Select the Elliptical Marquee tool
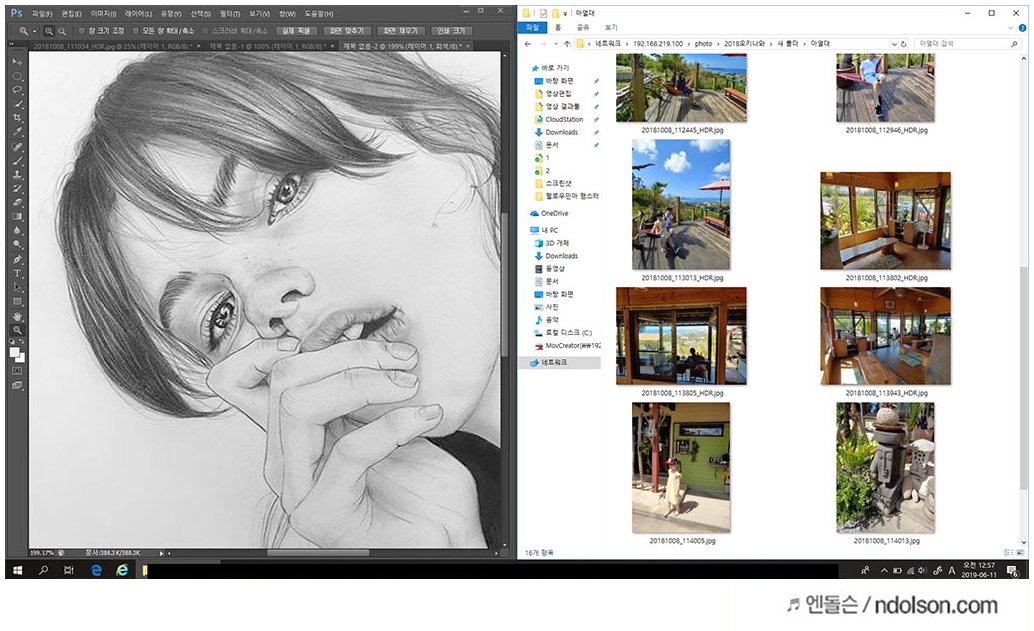This screenshot has height=631, width=1034. [x=17, y=76]
